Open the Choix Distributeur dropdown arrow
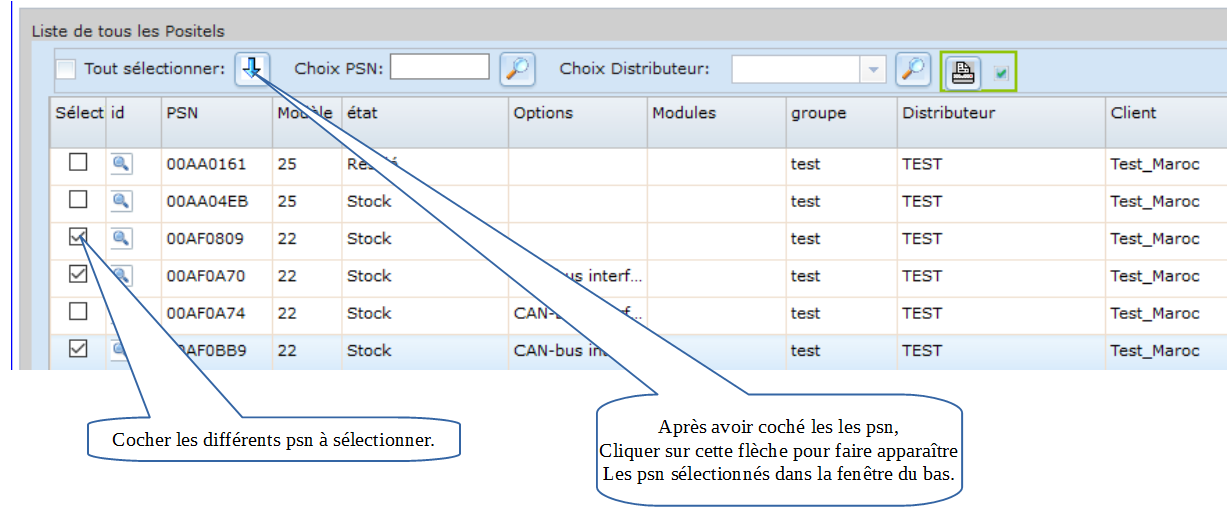This screenshot has height=517, width=1227. point(874,69)
